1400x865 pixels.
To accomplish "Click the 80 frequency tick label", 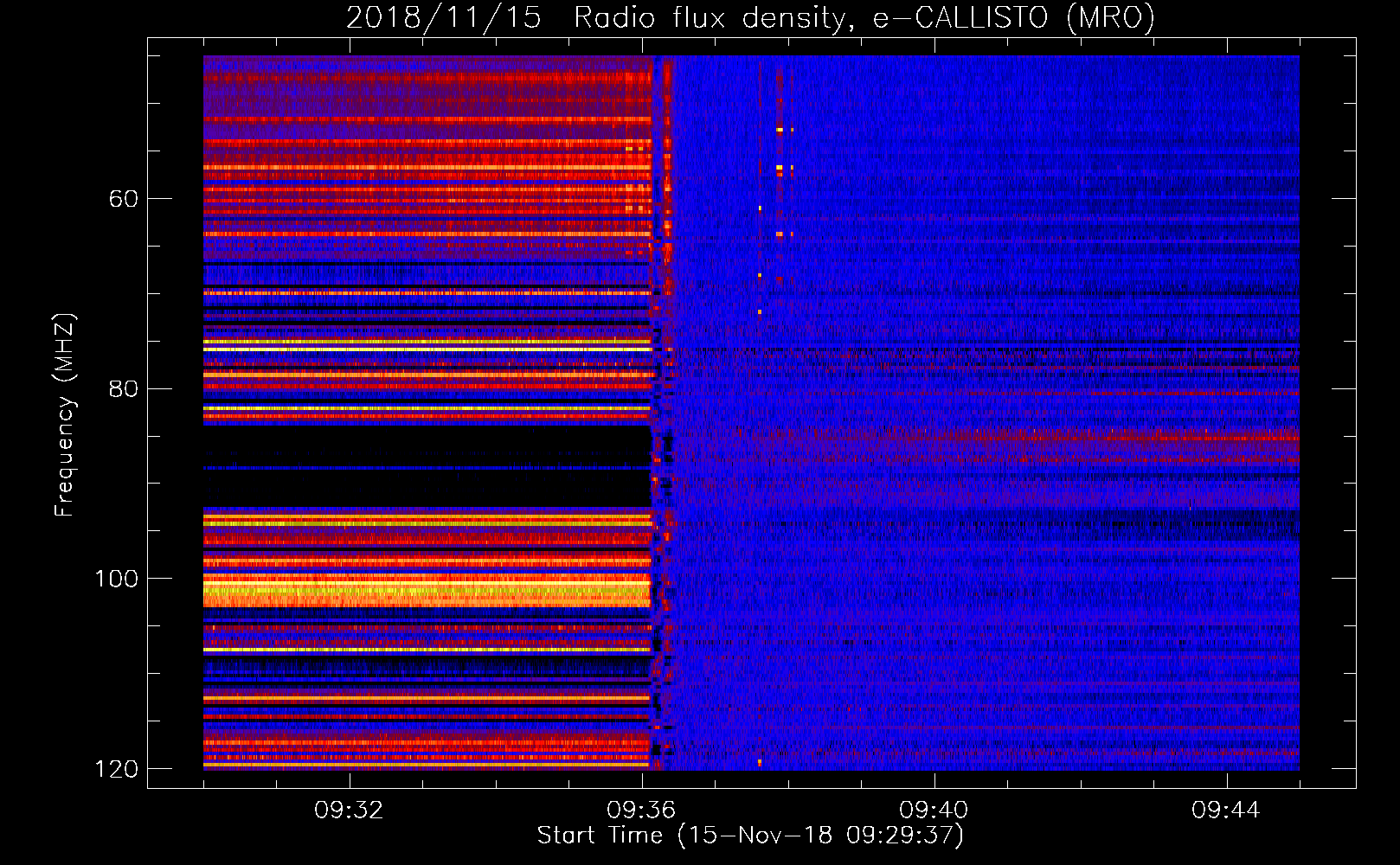I will (x=124, y=388).
